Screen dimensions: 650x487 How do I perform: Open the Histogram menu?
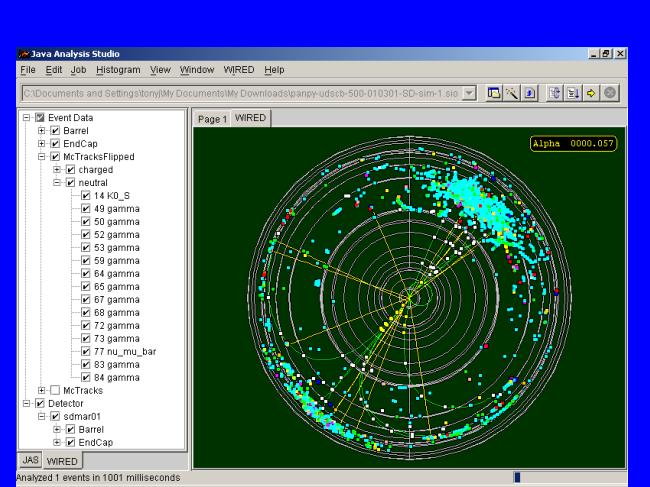coord(119,70)
